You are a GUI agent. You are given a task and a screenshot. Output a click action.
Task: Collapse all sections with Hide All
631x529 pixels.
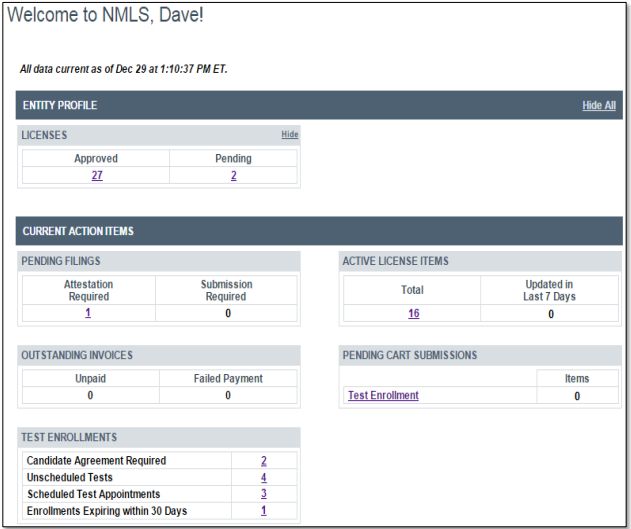(x=598, y=105)
